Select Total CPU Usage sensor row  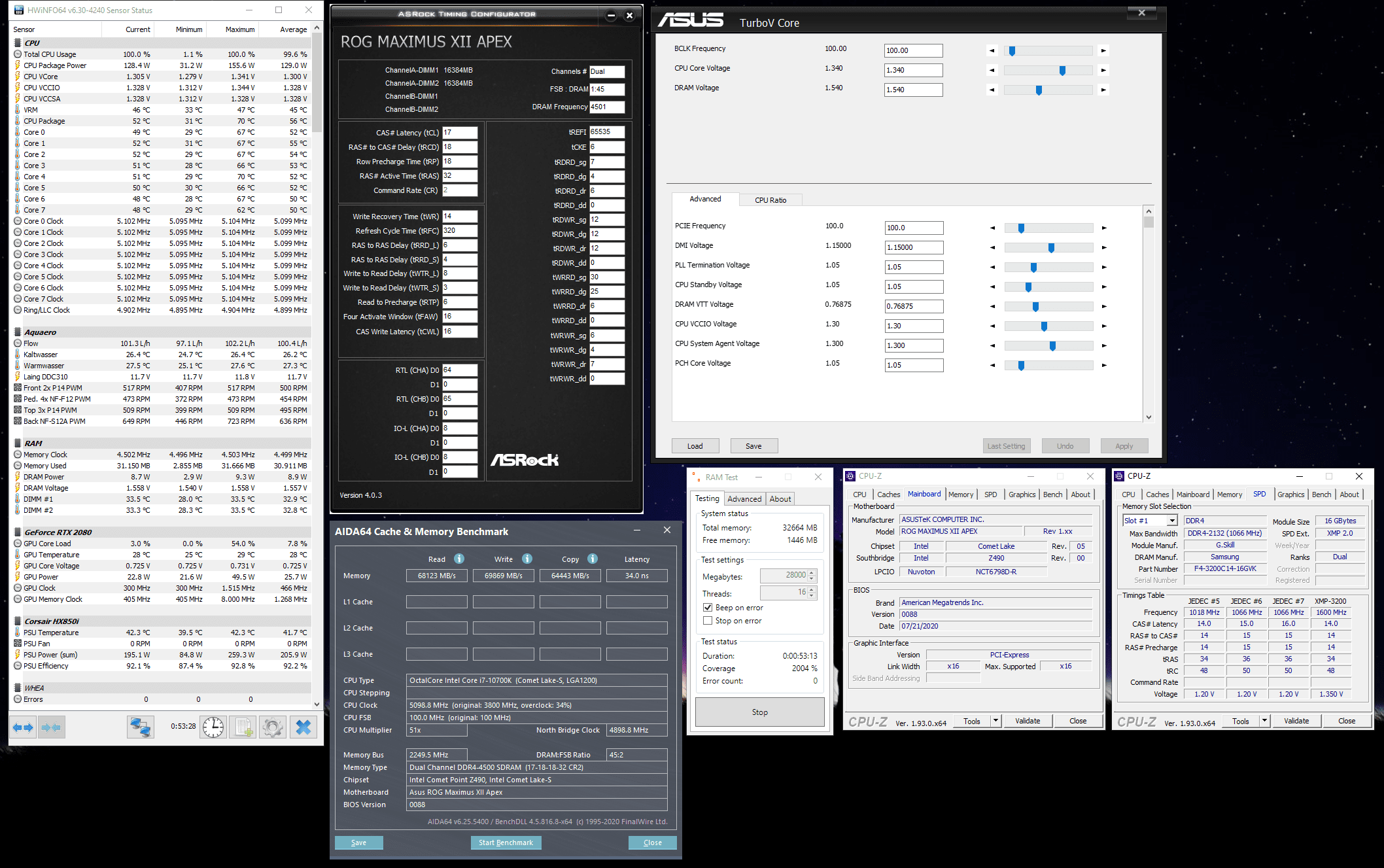[x=162, y=54]
